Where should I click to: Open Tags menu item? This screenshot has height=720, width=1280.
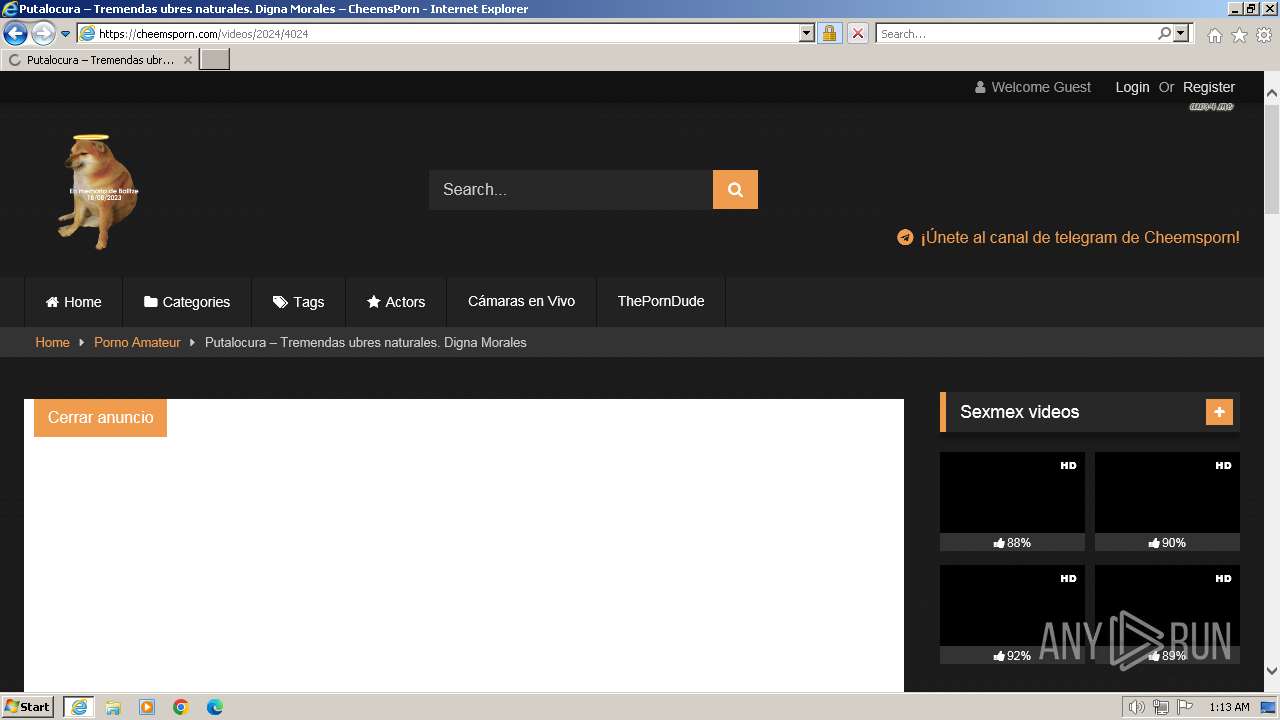pos(299,302)
